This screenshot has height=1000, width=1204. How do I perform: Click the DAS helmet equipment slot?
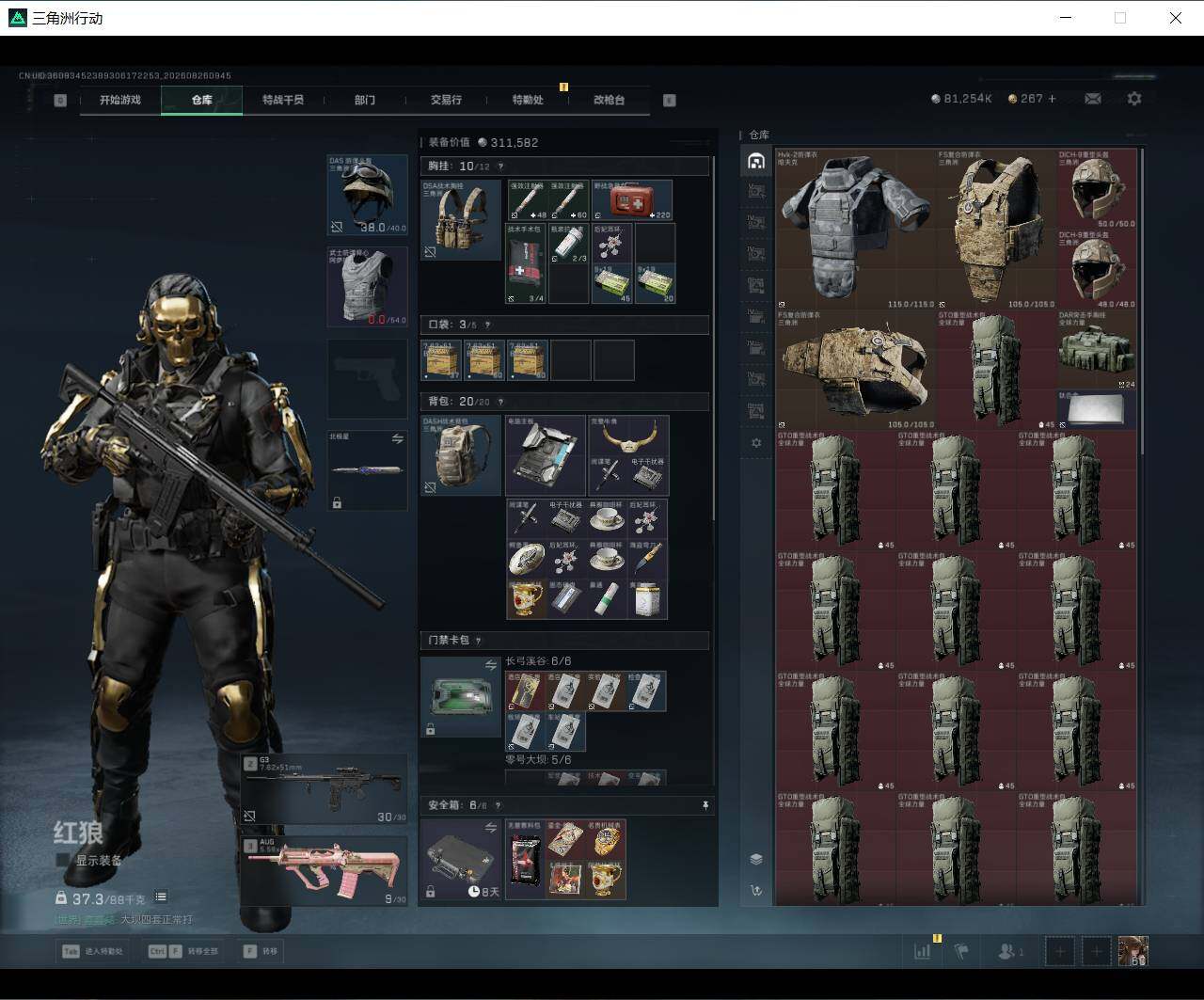[x=367, y=195]
